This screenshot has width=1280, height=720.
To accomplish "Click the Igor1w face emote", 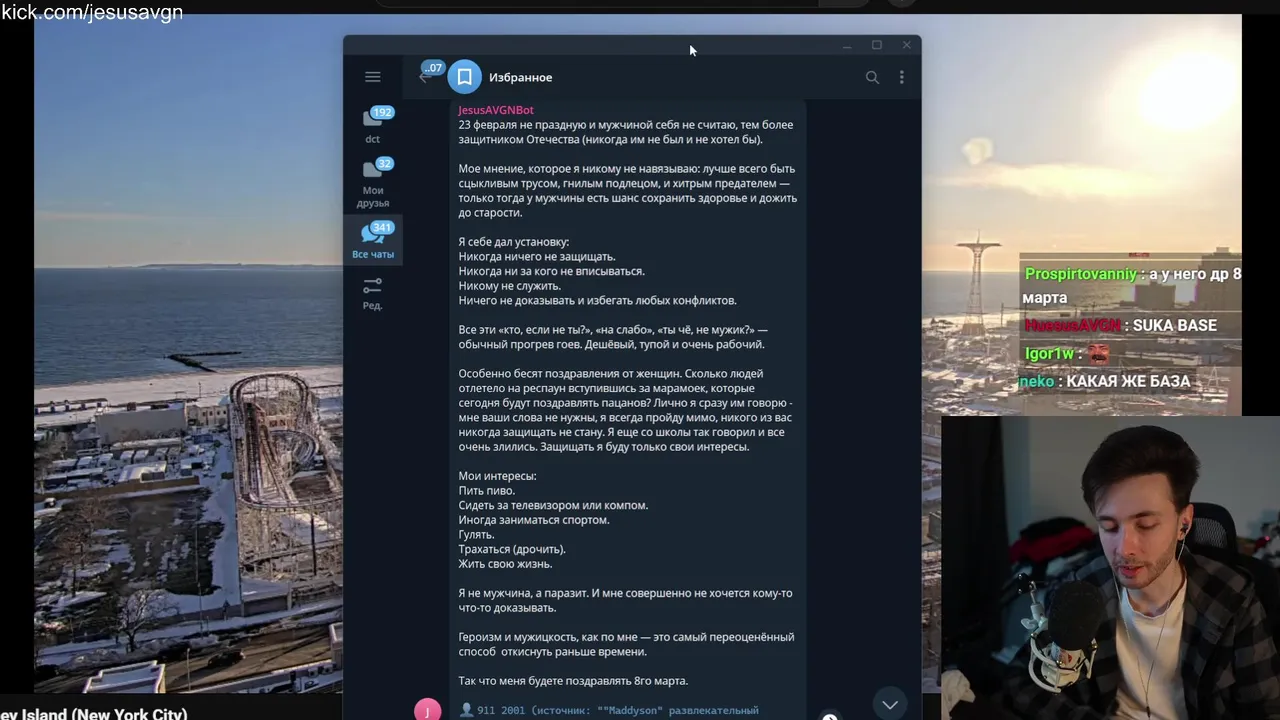I will point(1098,354).
